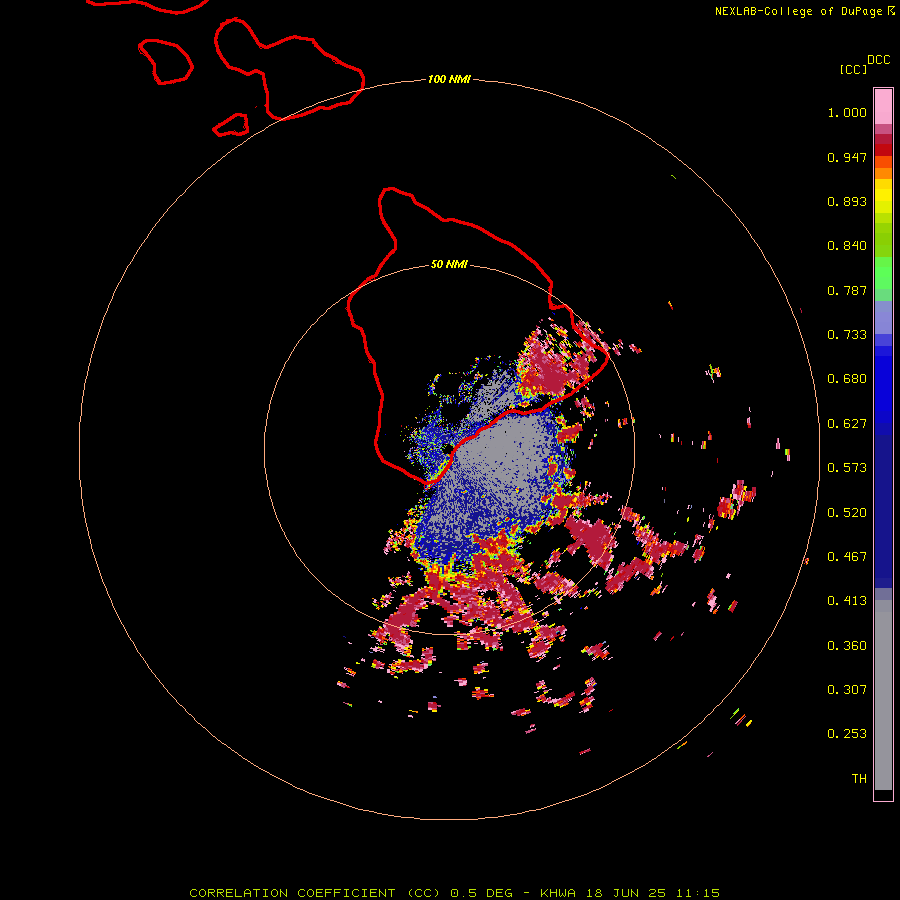Viewport: 900px width, 900px height.
Task: Click the 0.520 scale value
Action: 847,513
